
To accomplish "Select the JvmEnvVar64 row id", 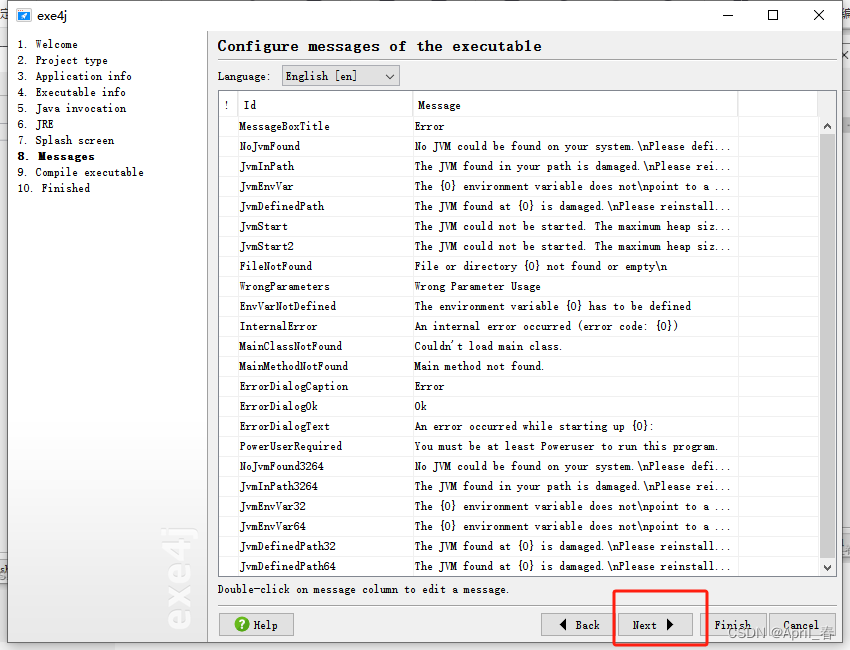I will [x=272, y=526].
